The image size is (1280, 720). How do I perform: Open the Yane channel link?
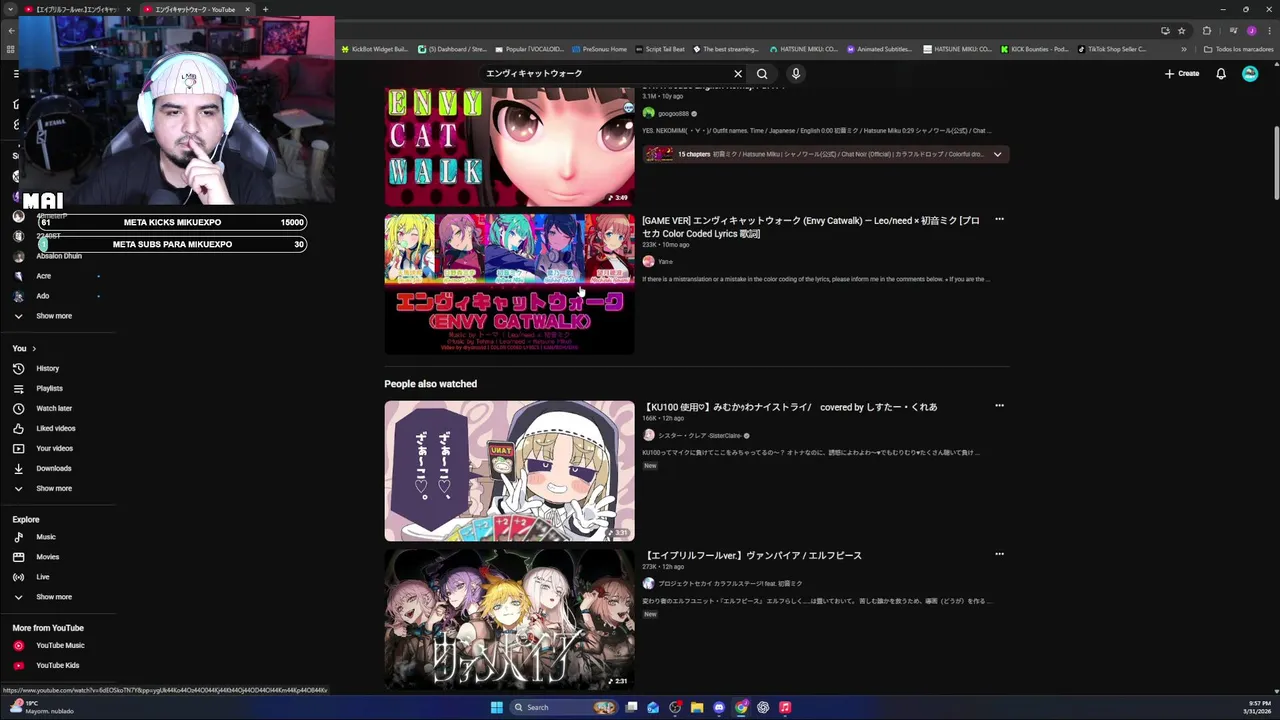click(666, 262)
